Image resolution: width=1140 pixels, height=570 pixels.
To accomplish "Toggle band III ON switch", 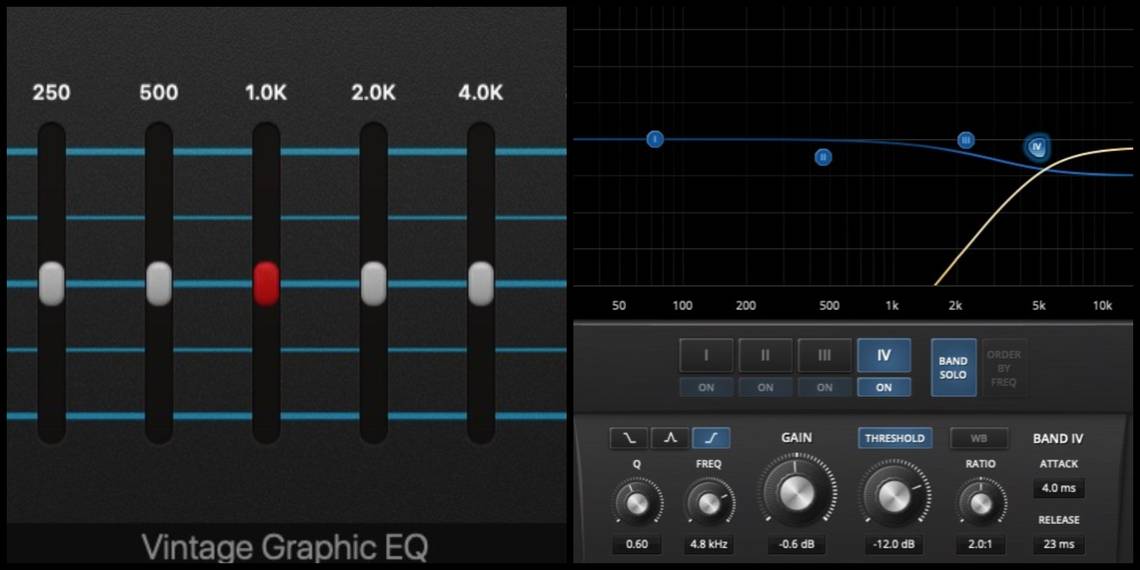I will (824, 388).
